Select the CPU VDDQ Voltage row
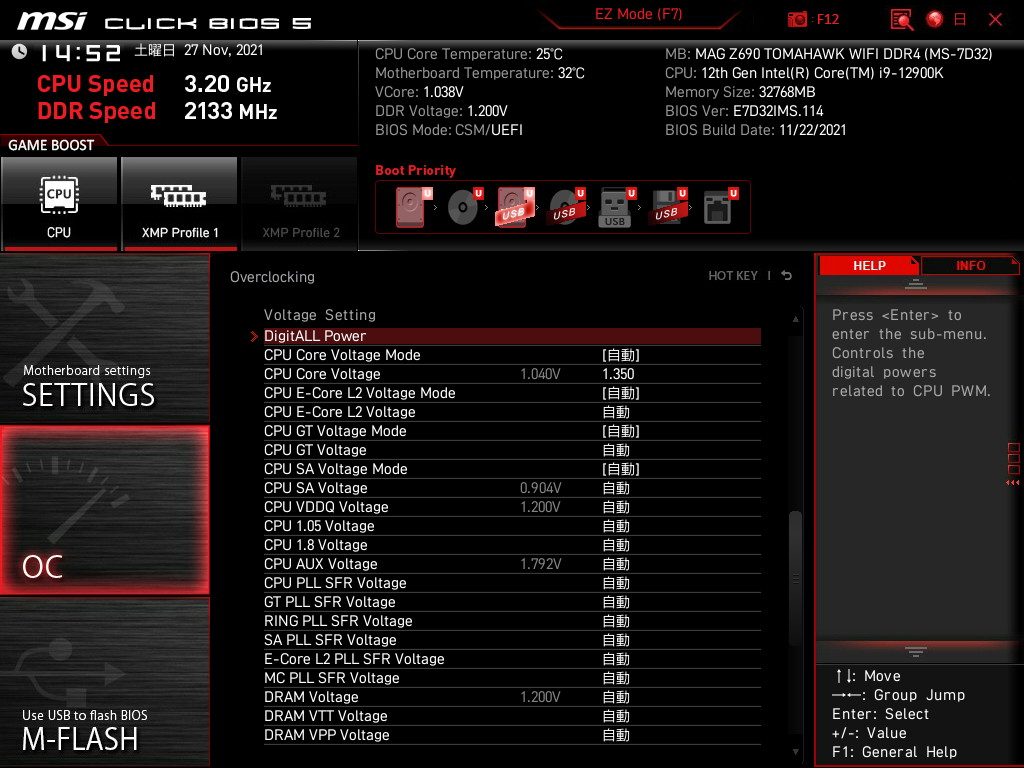This screenshot has height=768, width=1024. click(512, 507)
